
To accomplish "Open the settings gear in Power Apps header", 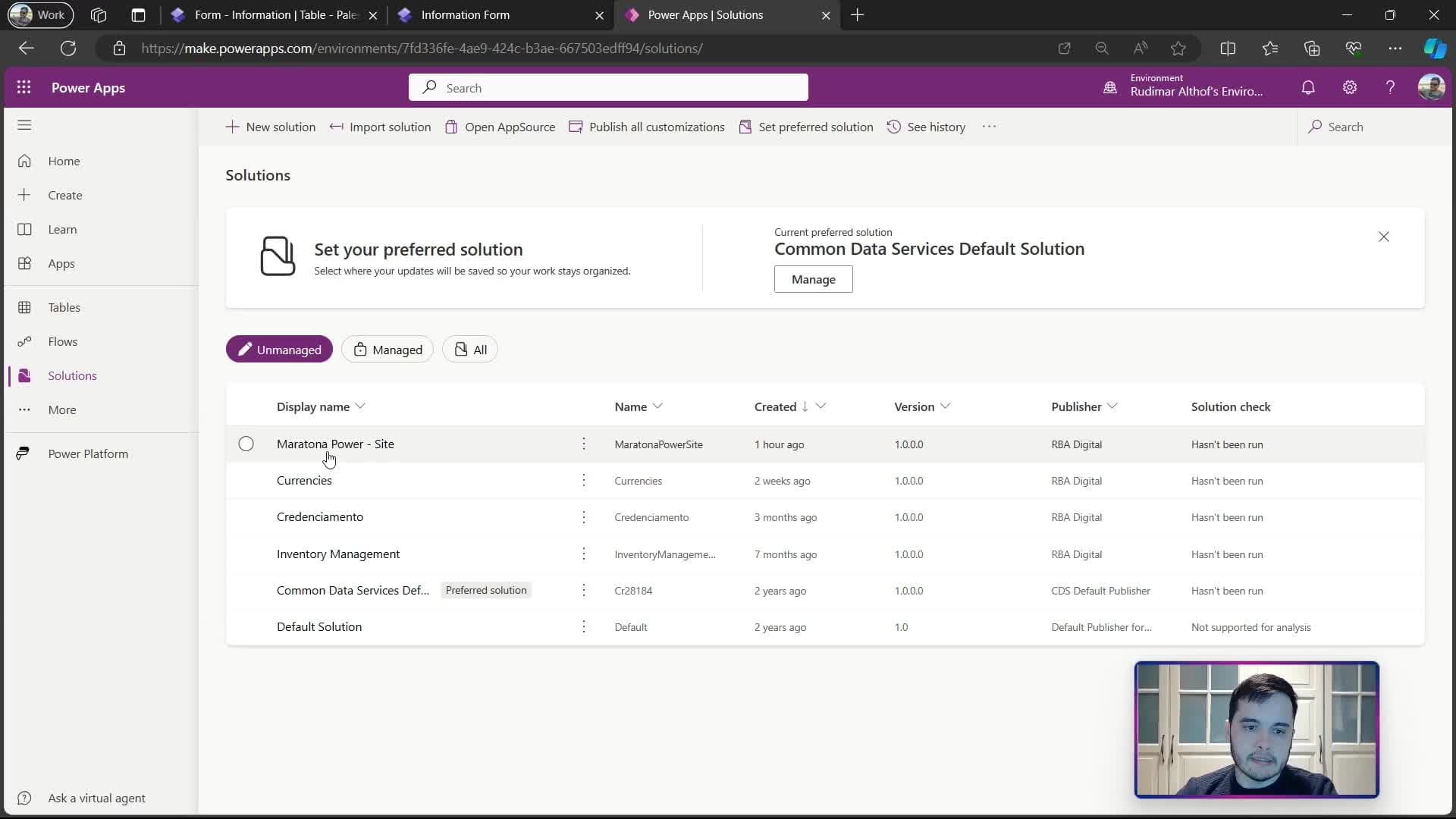I will click(1350, 88).
